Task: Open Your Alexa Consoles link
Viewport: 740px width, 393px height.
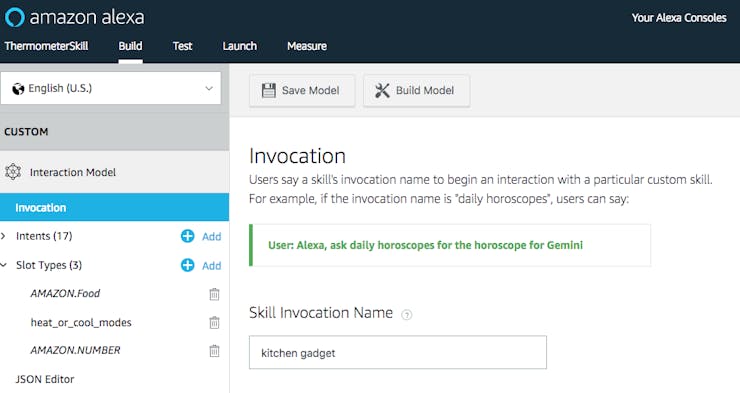Action: coord(679,18)
